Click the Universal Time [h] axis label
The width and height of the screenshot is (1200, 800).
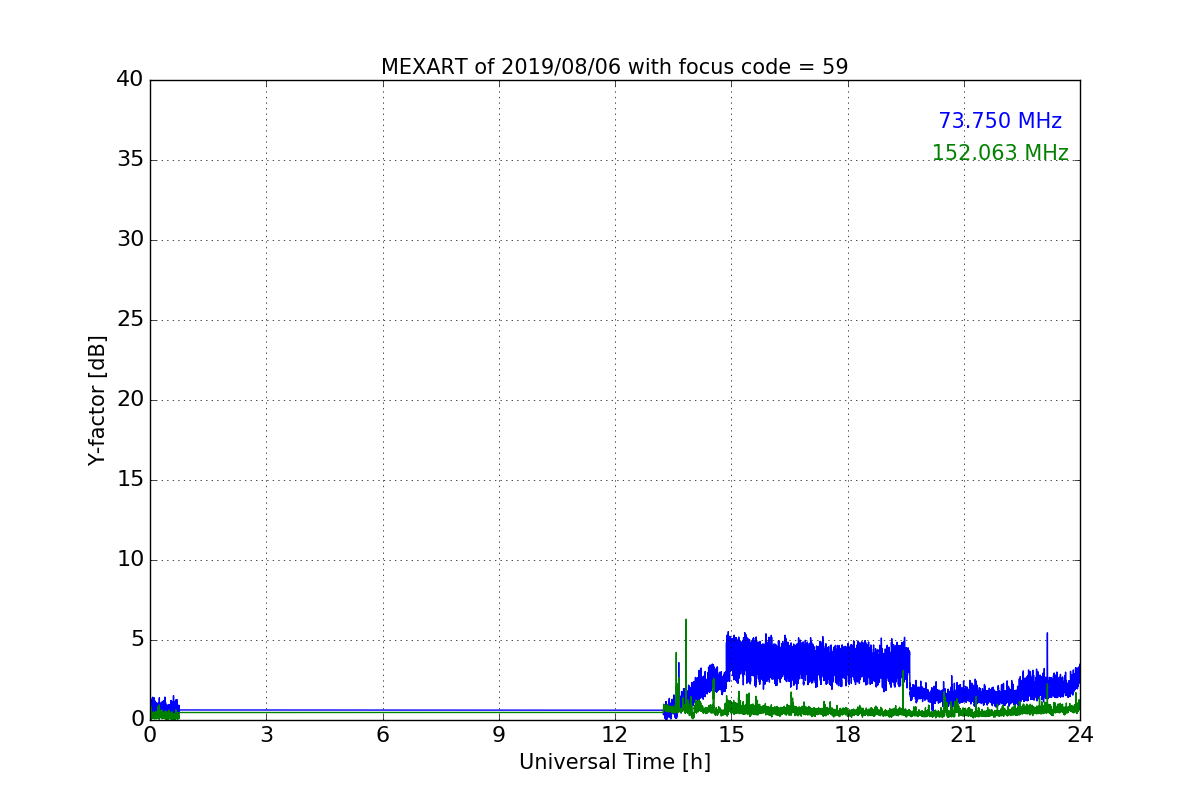[614, 762]
